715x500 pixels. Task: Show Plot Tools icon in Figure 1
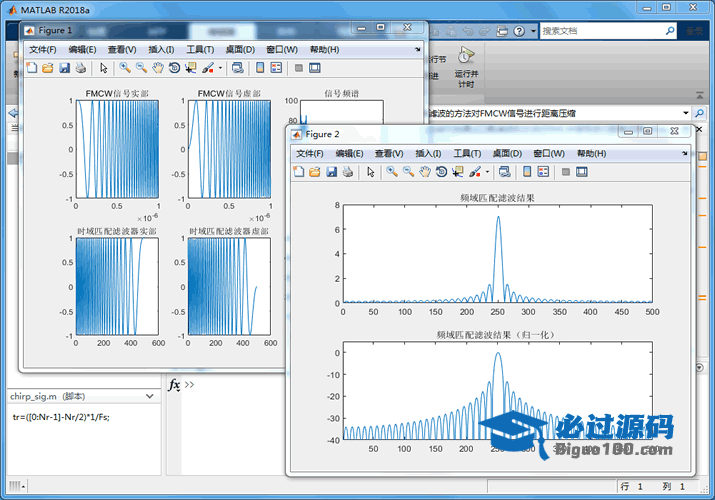[315, 68]
